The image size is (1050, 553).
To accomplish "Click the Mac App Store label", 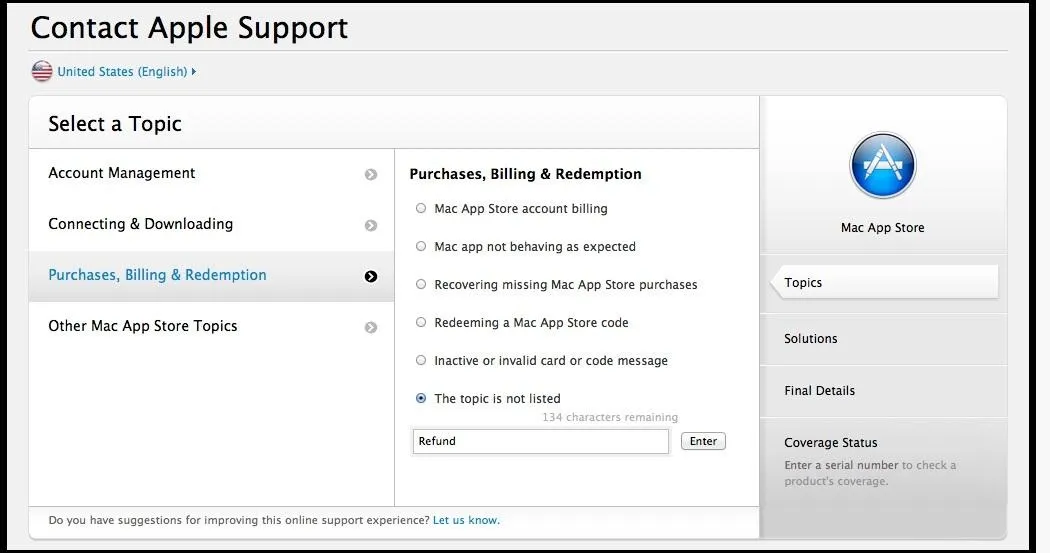I will coord(883,228).
